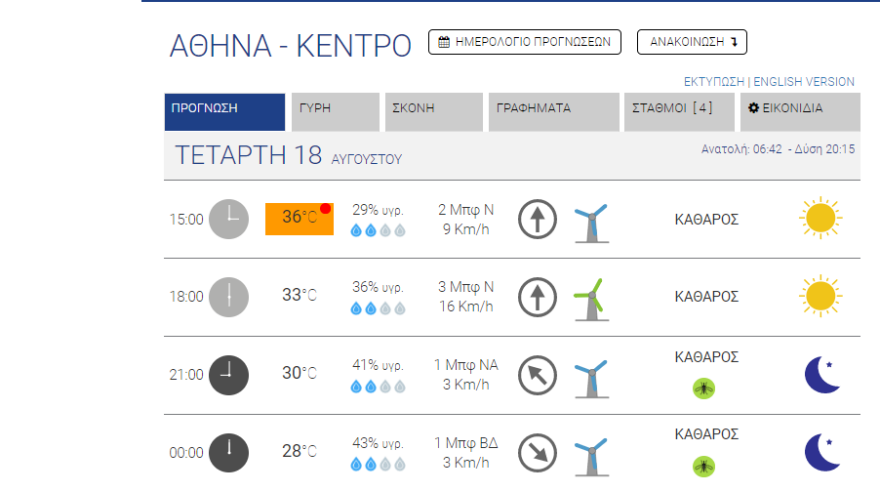This screenshot has height=491, width=880.
Task: Click the humidity droplets in the 15:00 row
Action: (x=377, y=231)
